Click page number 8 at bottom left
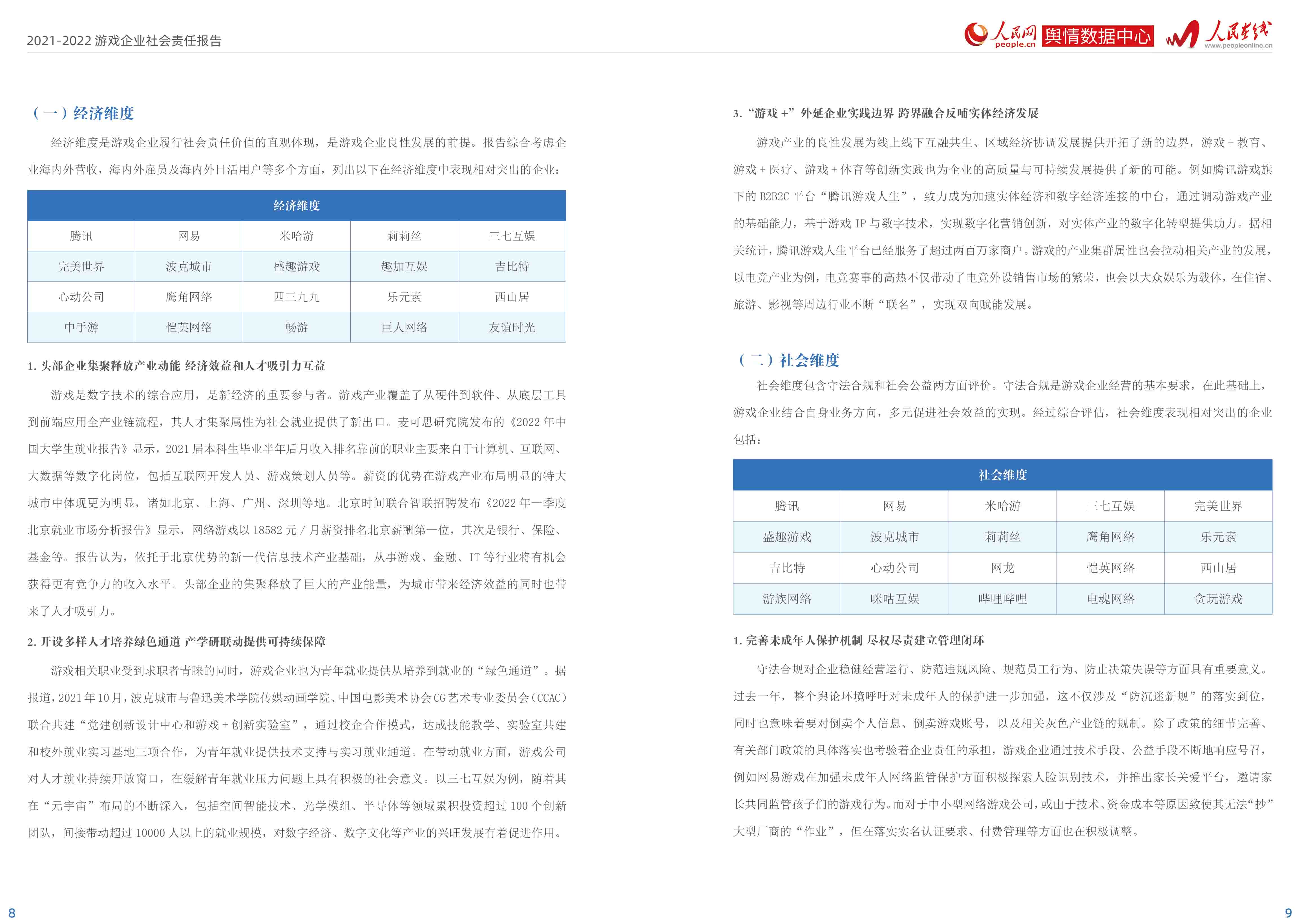 pyautogui.click(x=12, y=913)
